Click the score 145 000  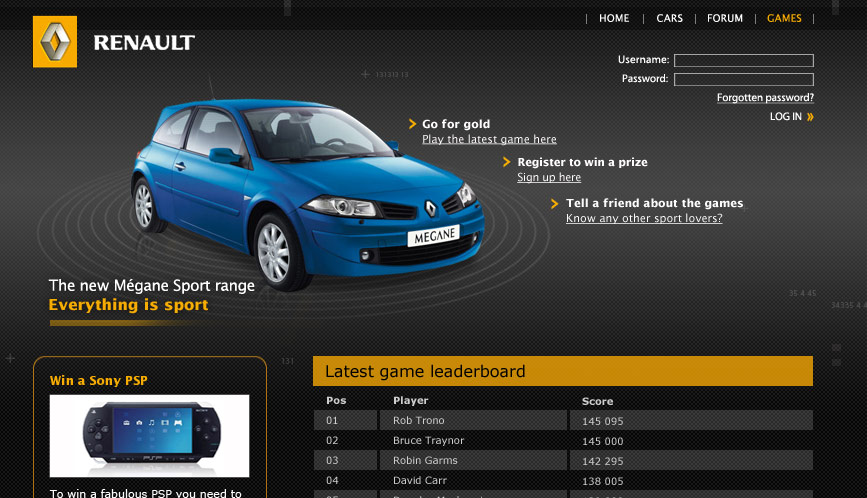602,441
